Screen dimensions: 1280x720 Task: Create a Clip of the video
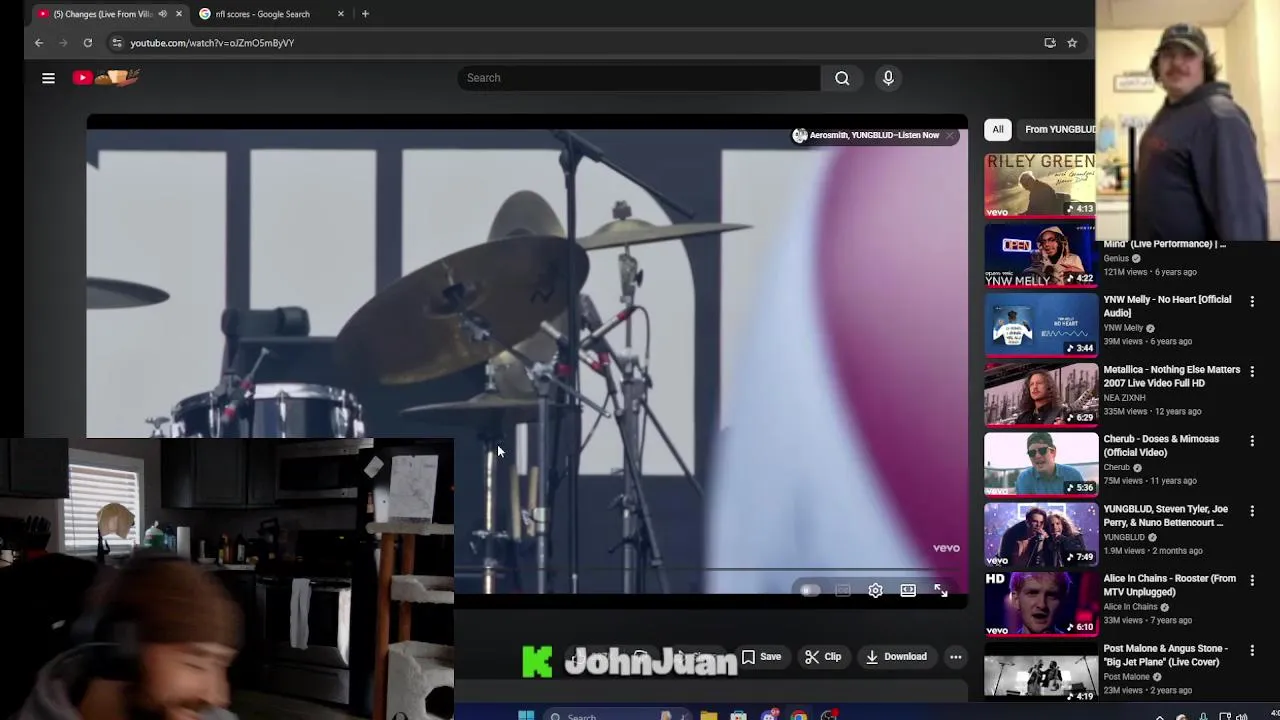coord(823,657)
